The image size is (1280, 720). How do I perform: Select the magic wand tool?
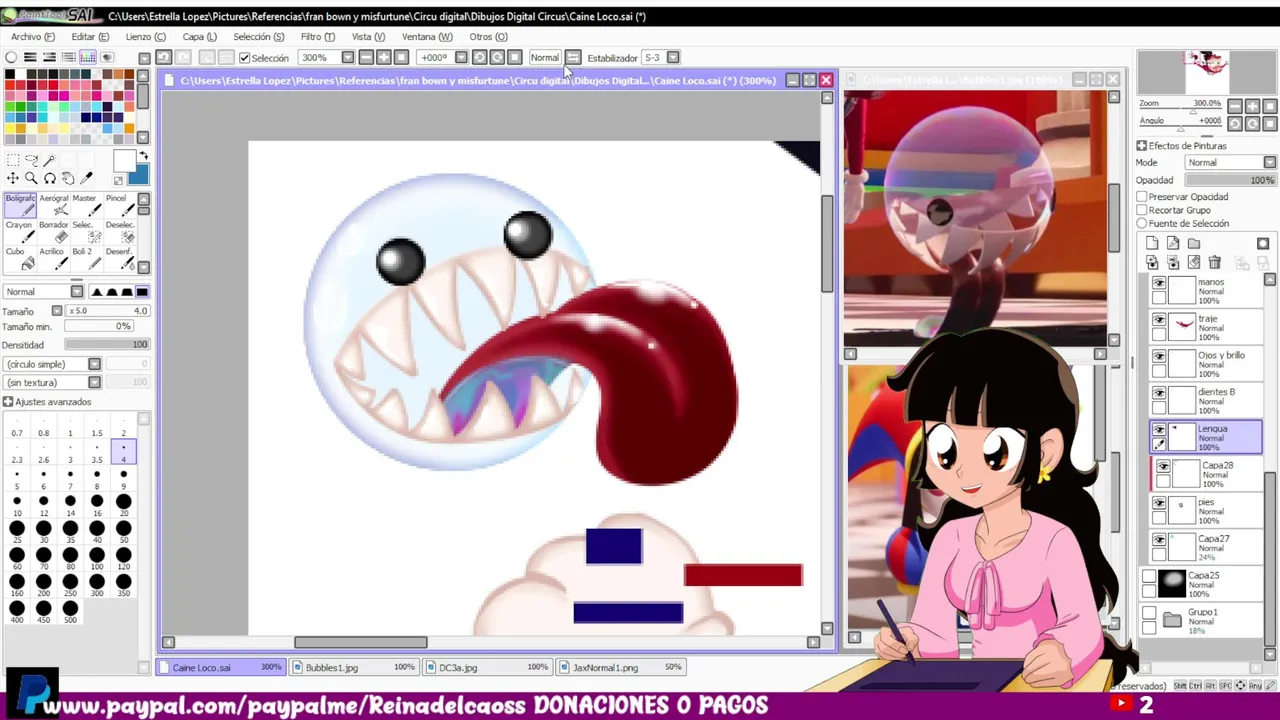(50, 160)
